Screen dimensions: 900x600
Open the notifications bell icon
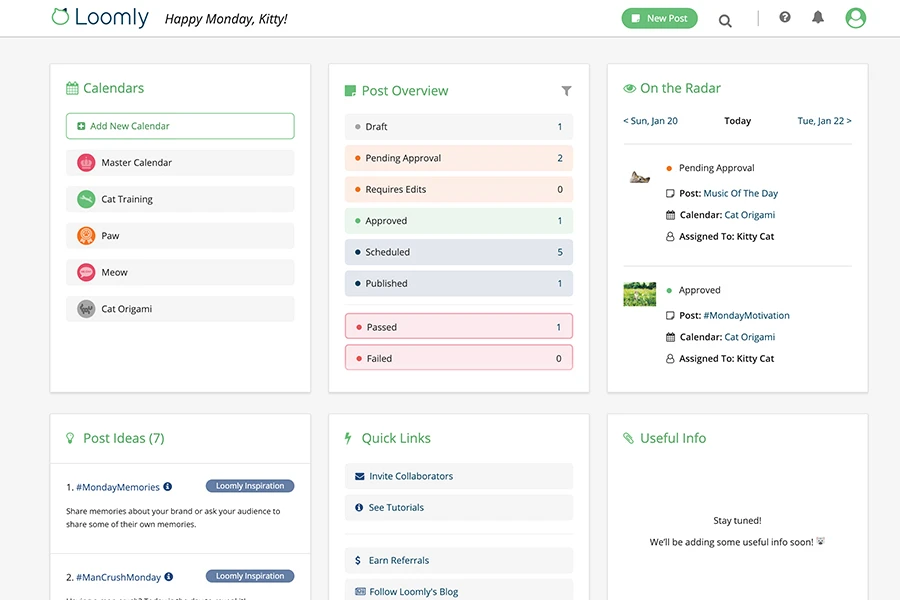(x=818, y=17)
